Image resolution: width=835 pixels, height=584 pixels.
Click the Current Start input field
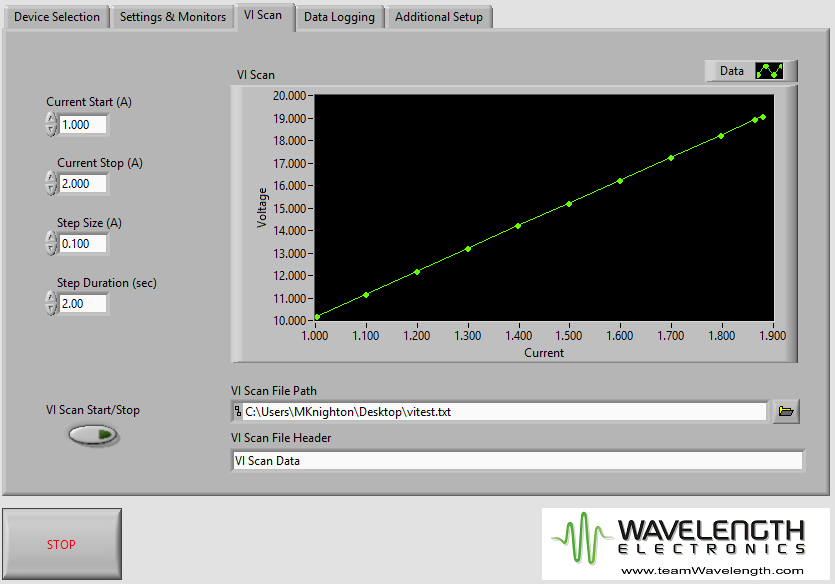tap(83, 125)
